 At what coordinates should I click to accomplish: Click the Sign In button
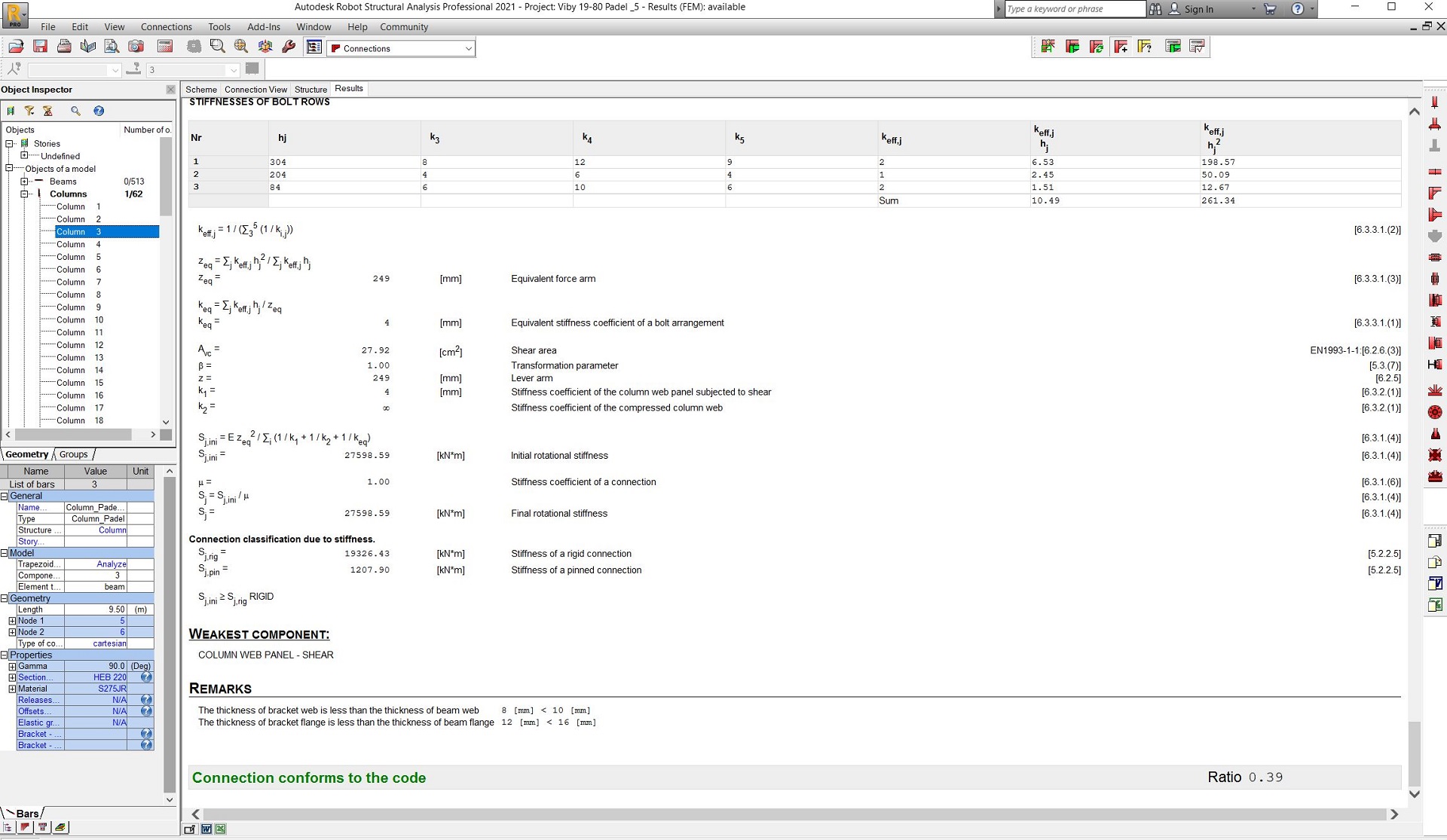1198,9
